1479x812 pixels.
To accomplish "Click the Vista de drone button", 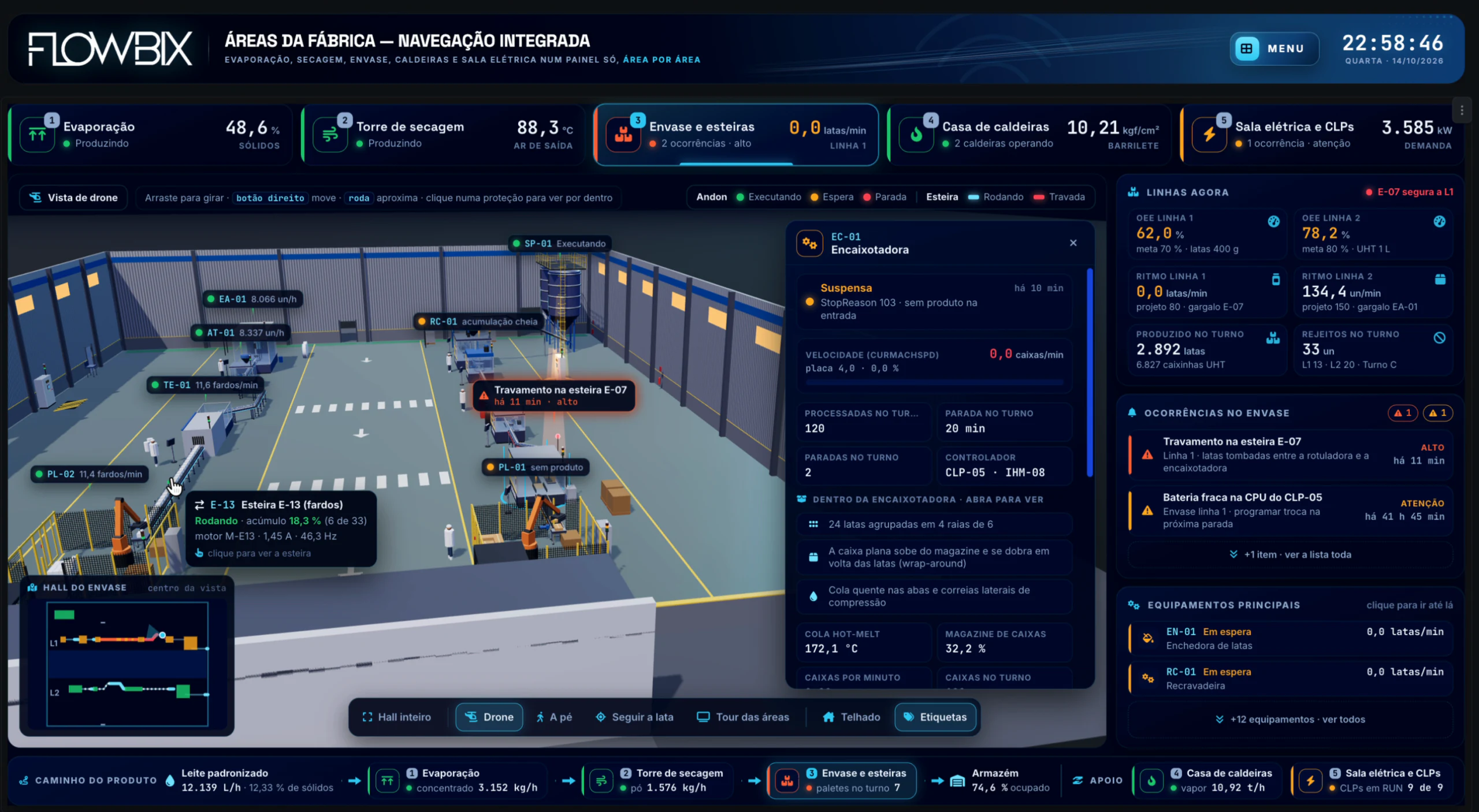I will [x=73, y=198].
